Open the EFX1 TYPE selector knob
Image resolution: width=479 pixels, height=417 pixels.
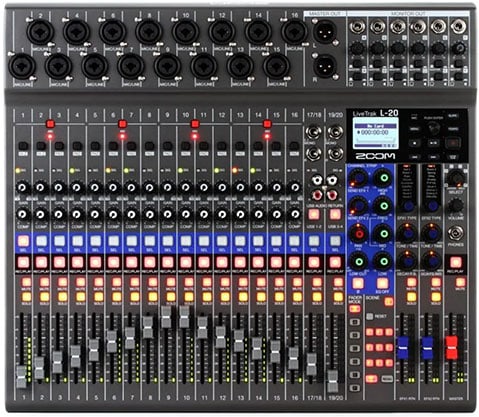[x=407, y=205]
